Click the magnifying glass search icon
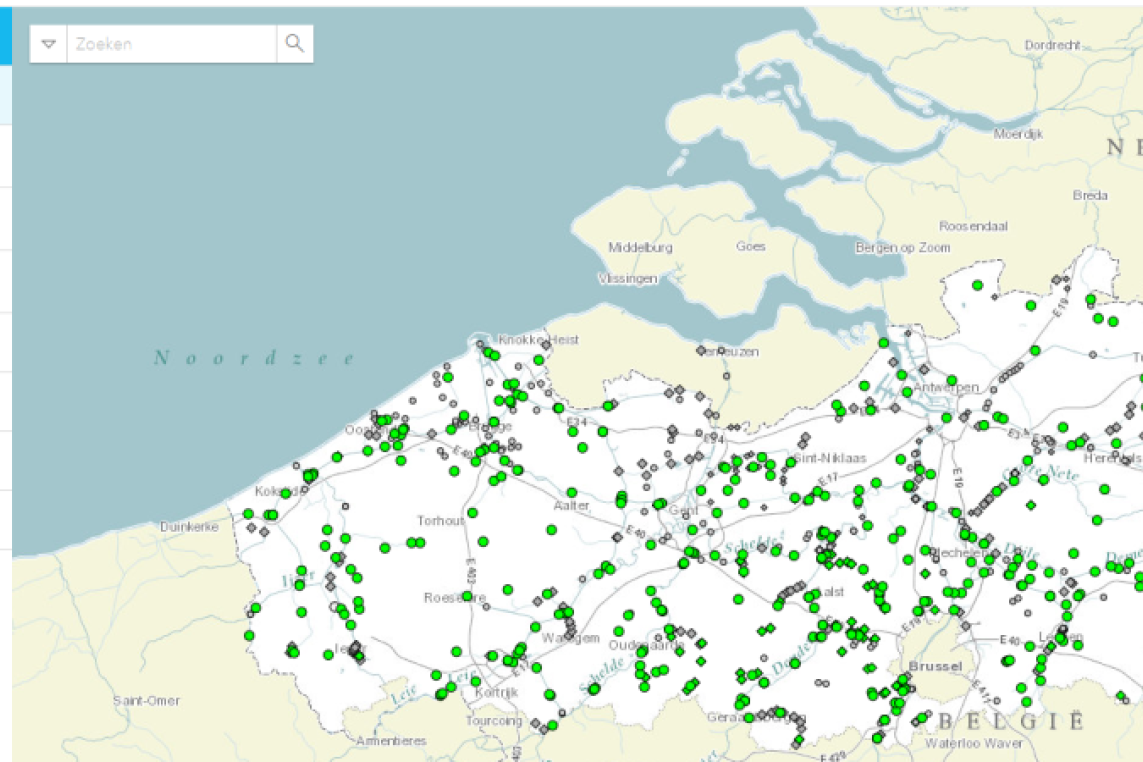Image resolution: width=1143 pixels, height=762 pixels. [294, 43]
